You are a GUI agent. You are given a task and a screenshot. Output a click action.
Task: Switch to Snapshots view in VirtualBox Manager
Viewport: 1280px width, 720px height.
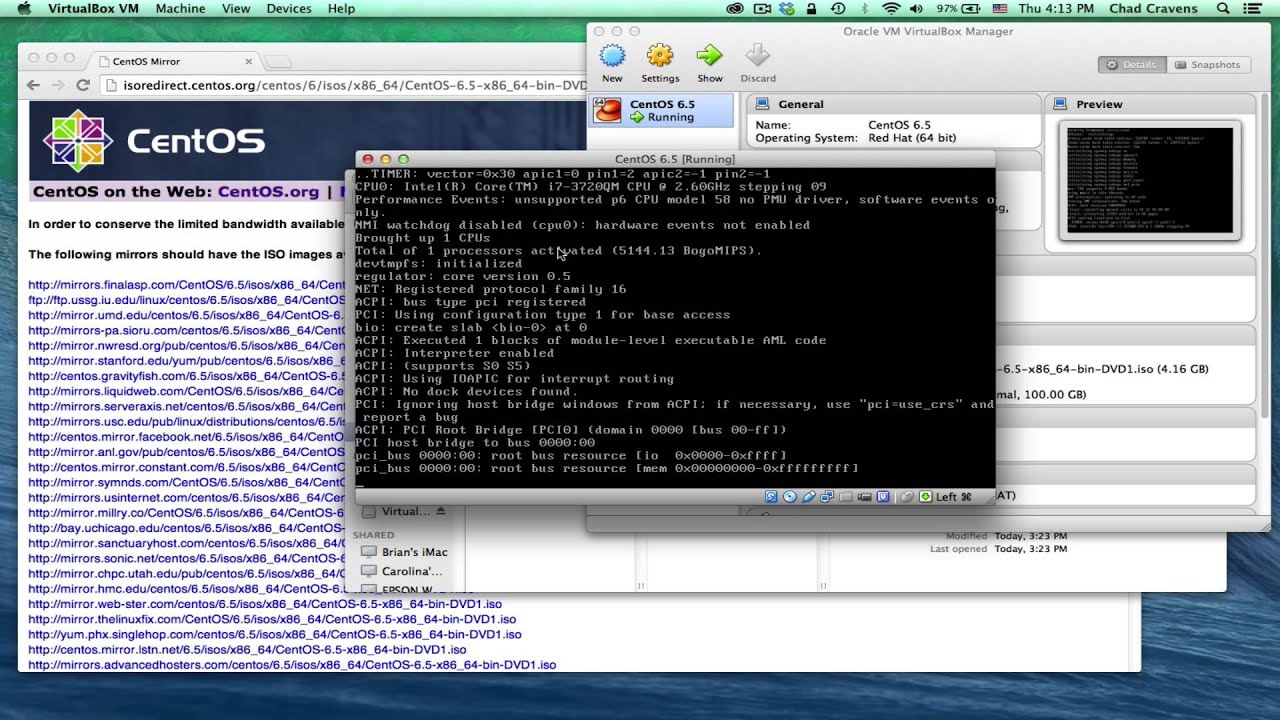pos(1207,64)
